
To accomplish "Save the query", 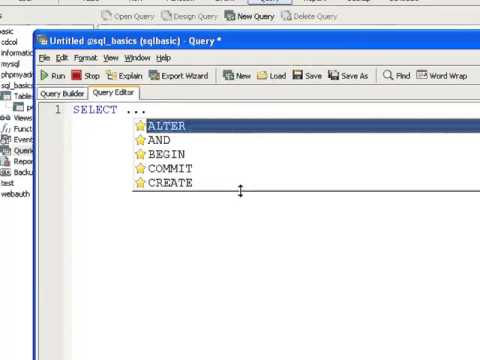I will (307, 76).
